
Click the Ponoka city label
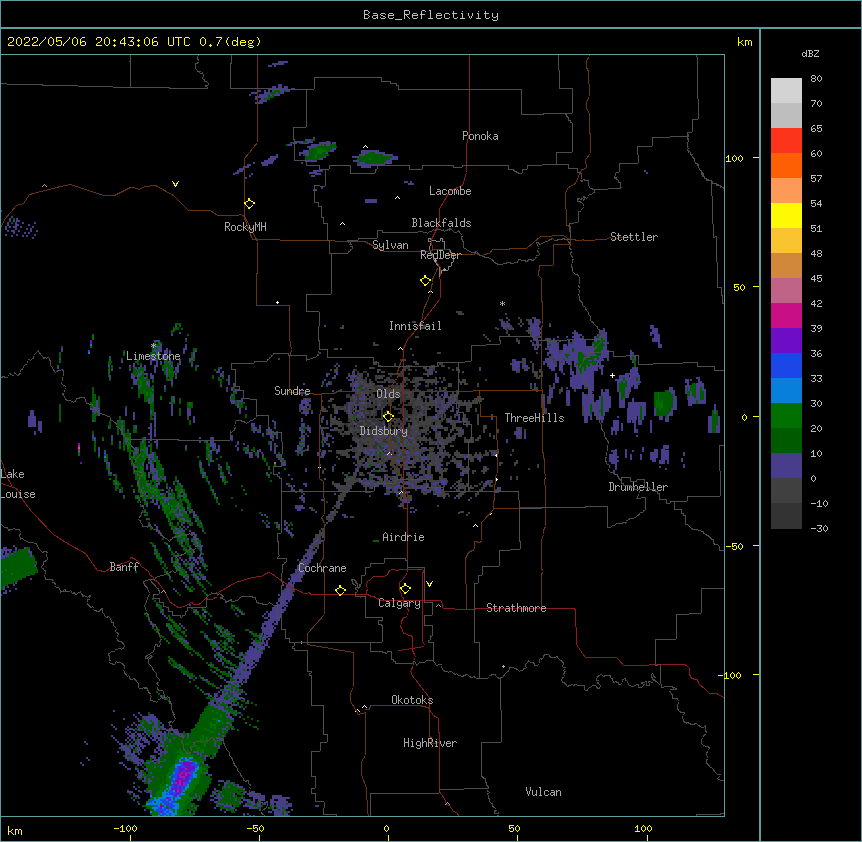click(480, 136)
